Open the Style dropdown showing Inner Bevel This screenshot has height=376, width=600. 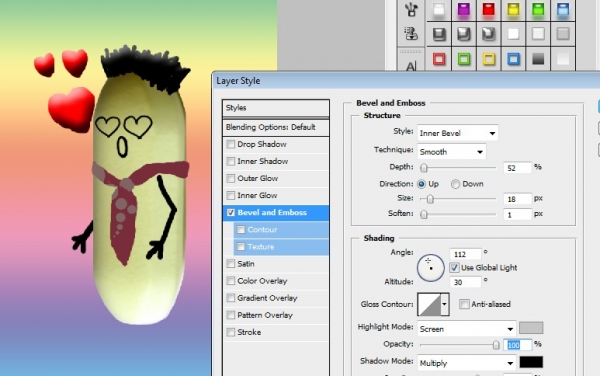(x=458, y=133)
